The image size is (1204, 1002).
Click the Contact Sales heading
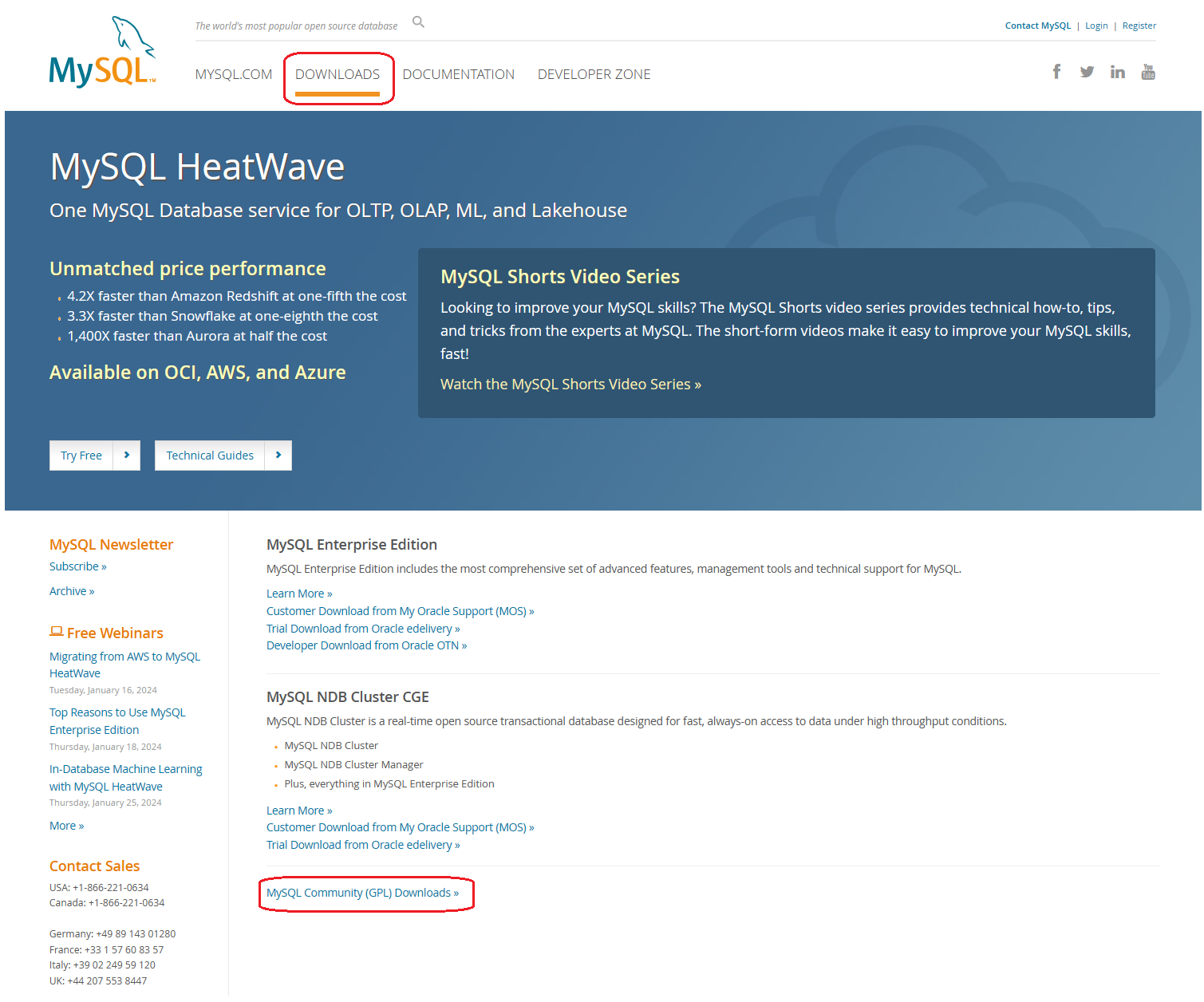(x=94, y=866)
